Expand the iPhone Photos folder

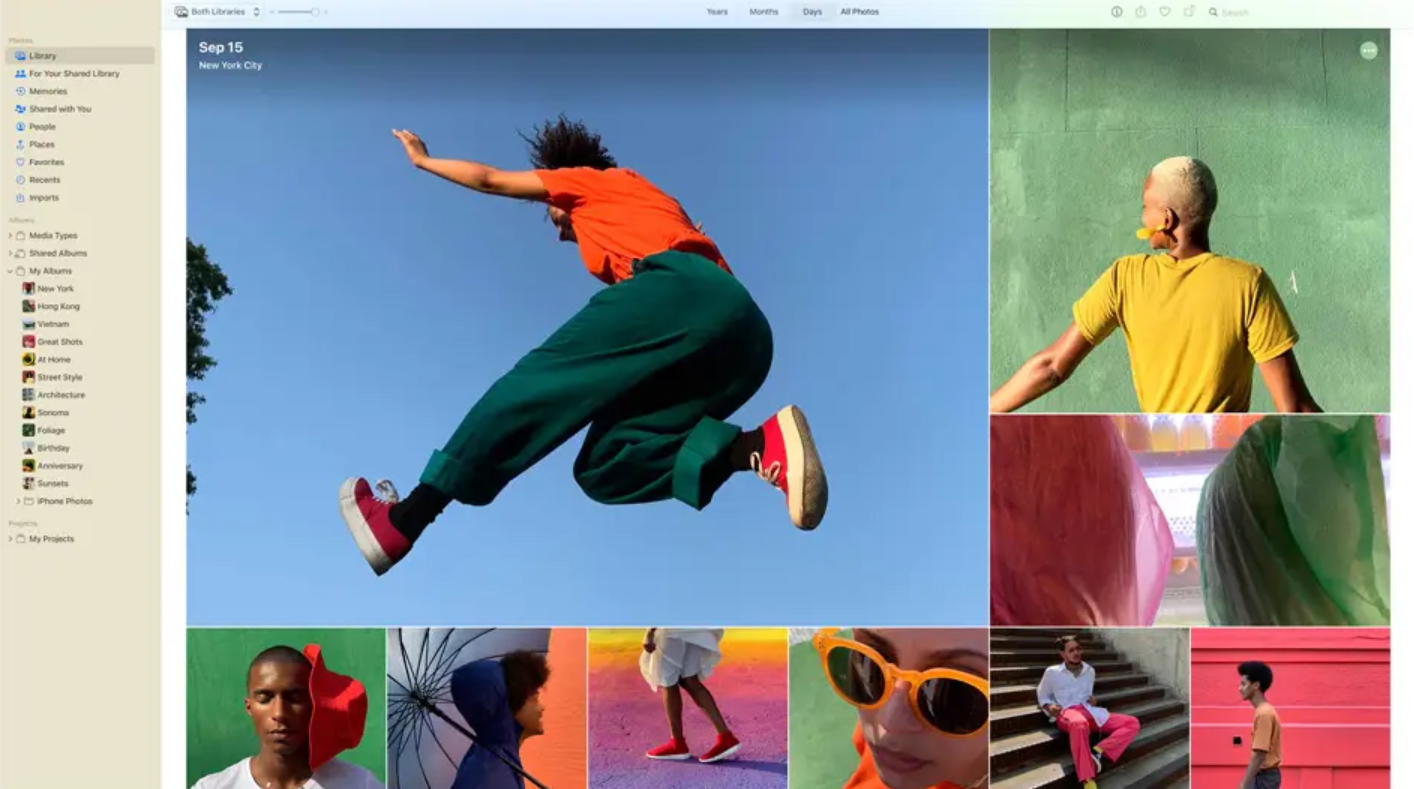click(x=18, y=501)
